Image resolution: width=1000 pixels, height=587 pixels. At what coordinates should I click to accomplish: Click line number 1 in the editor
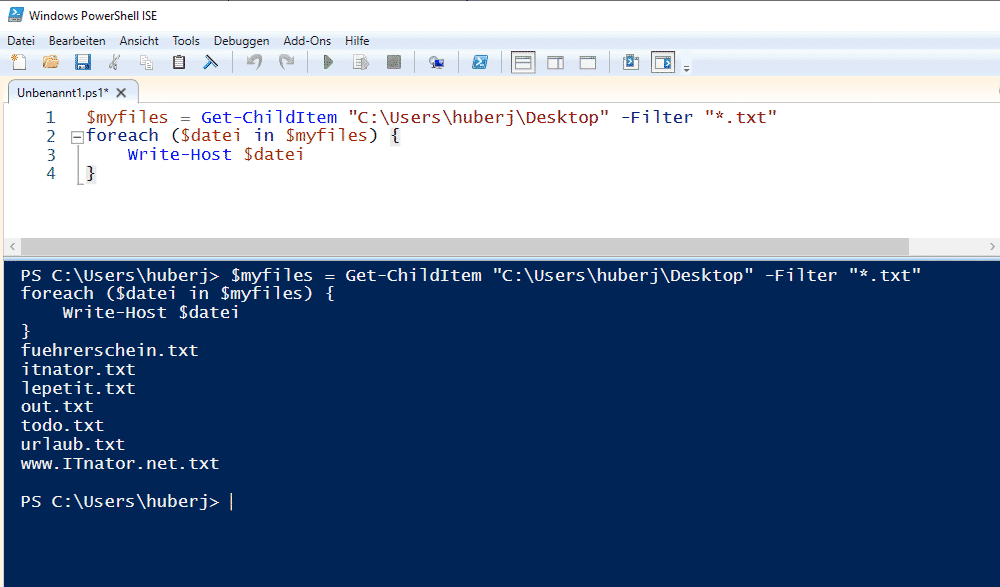[x=50, y=117]
